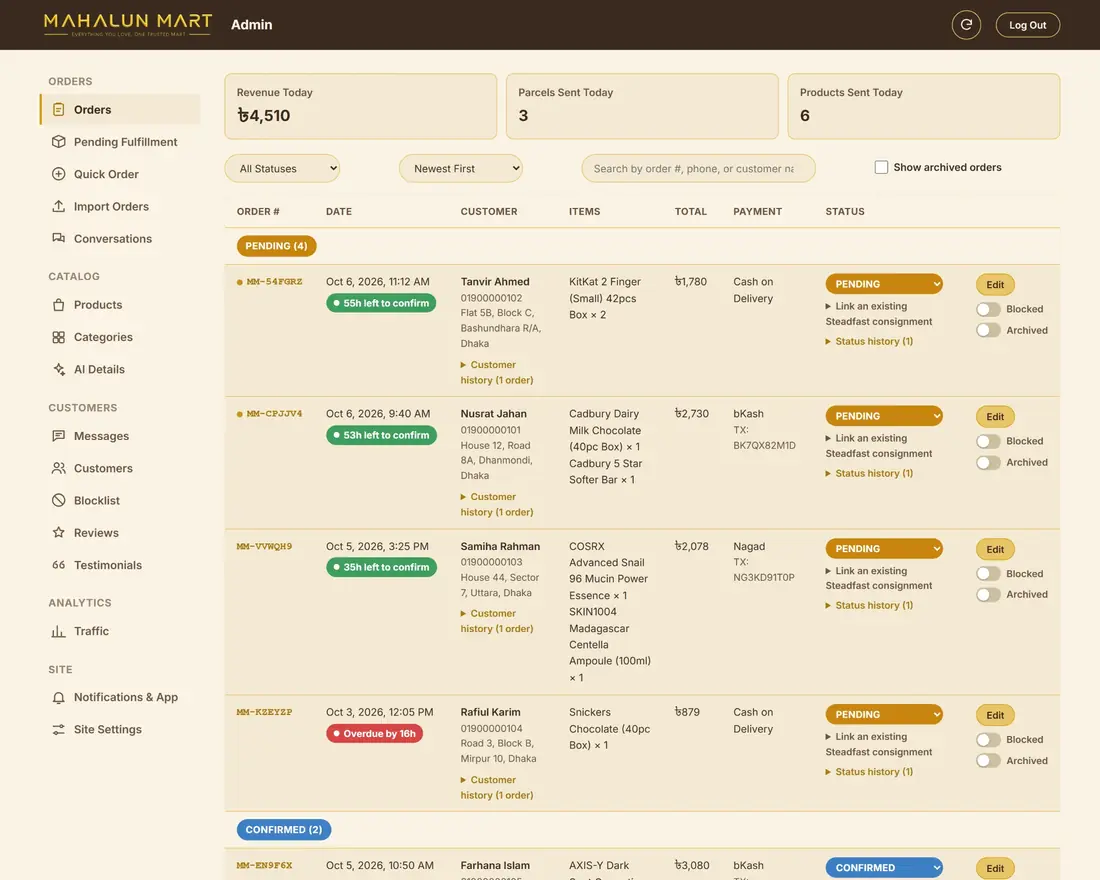Edit order for Samiha Rahman
1100x880 pixels.
point(995,549)
